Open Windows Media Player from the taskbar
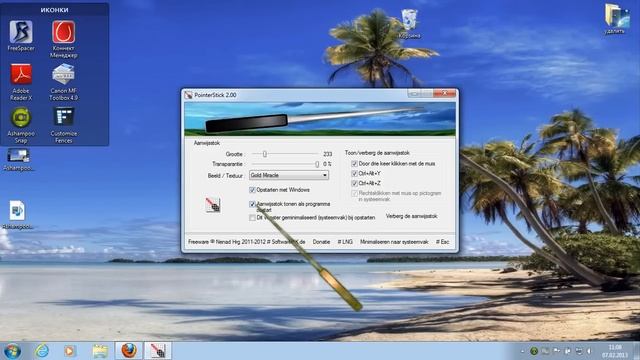Image resolution: width=640 pixels, height=360 pixels. pyautogui.click(x=69, y=351)
